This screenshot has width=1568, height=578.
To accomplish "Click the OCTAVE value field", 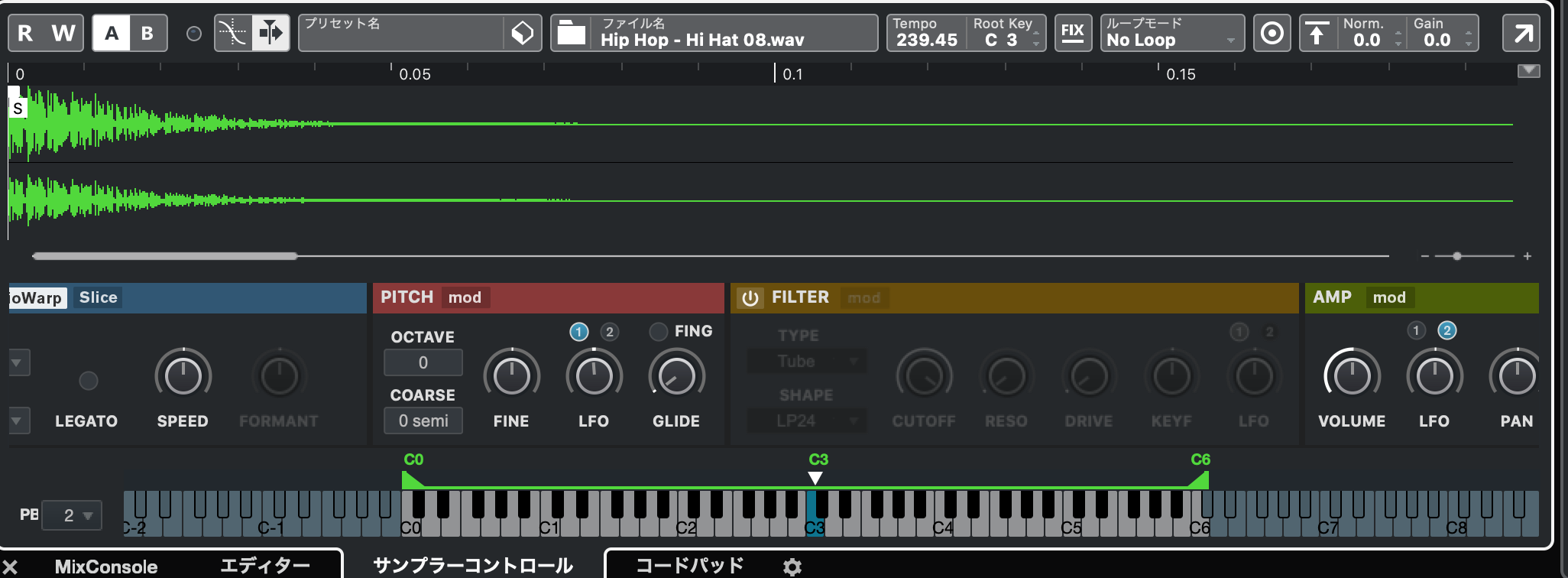I will click(x=423, y=362).
